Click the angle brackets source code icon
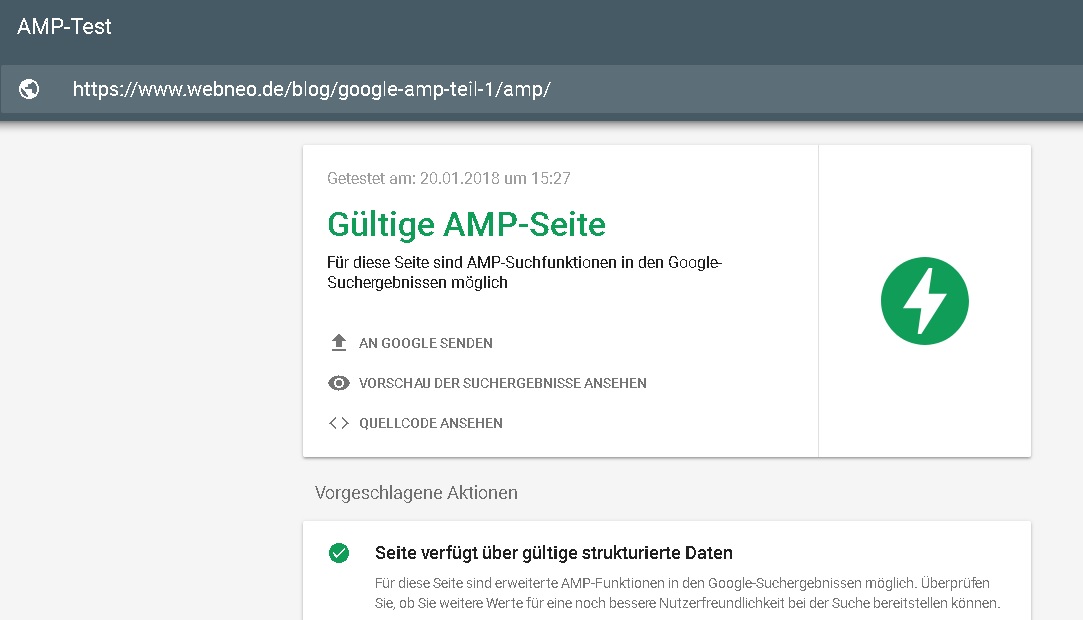 (x=338, y=423)
